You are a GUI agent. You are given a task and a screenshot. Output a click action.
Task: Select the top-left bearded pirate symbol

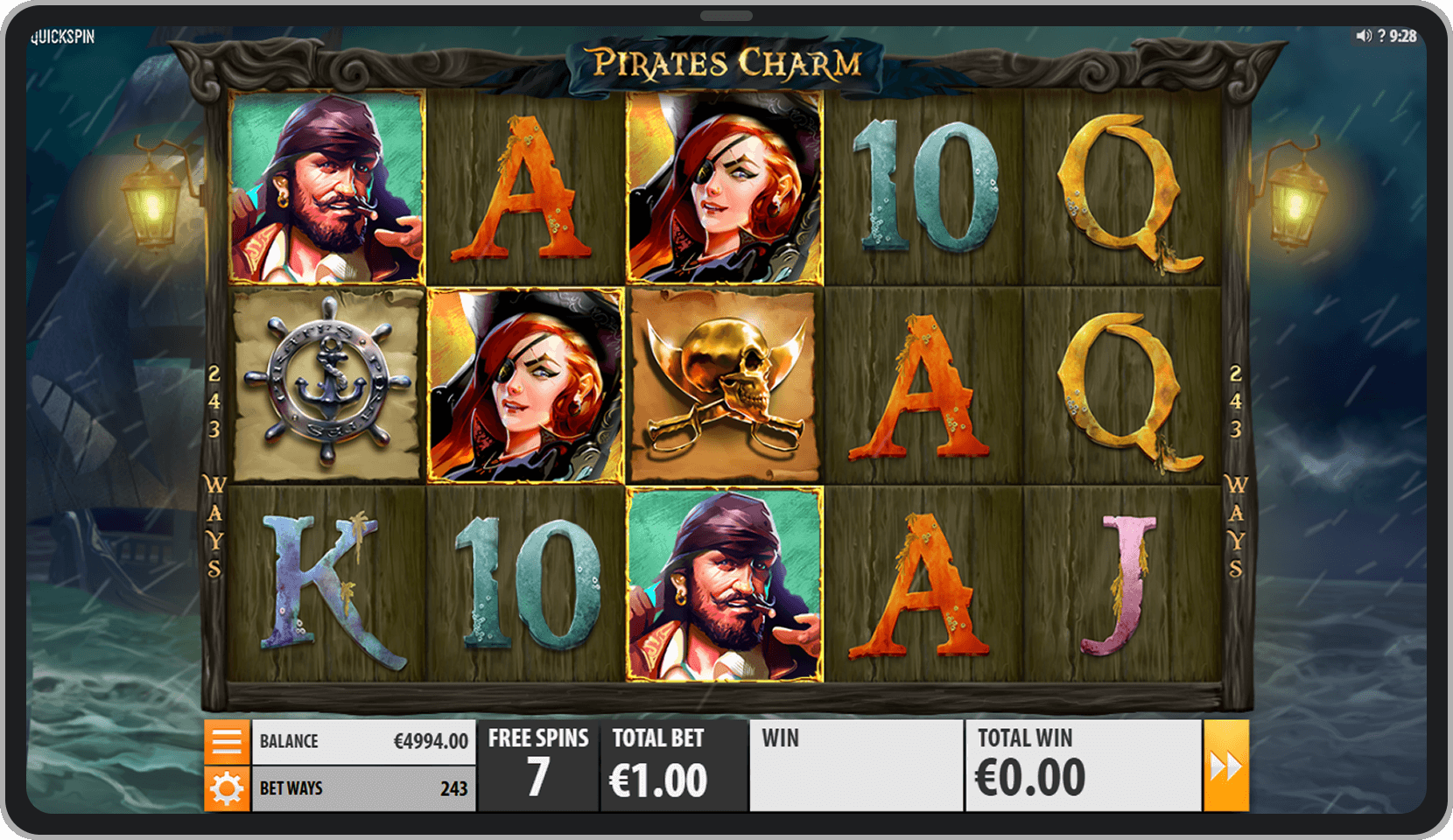[x=327, y=186]
